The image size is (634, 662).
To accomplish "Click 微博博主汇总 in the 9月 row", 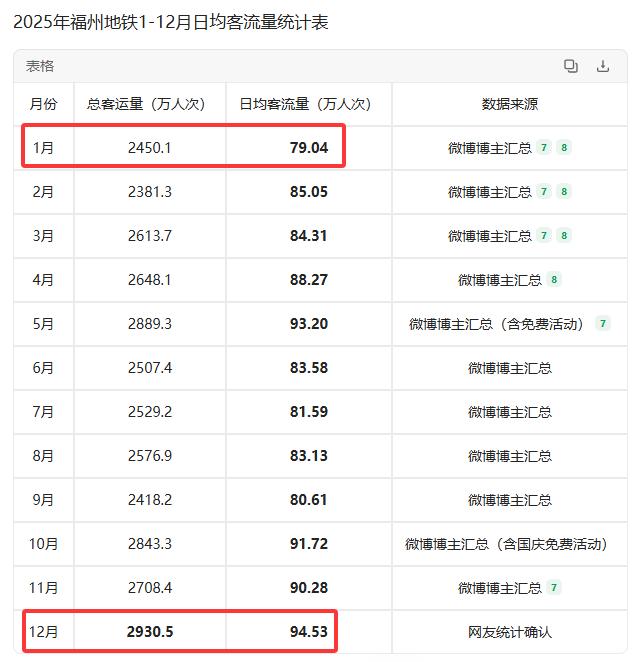I will click(510, 500).
